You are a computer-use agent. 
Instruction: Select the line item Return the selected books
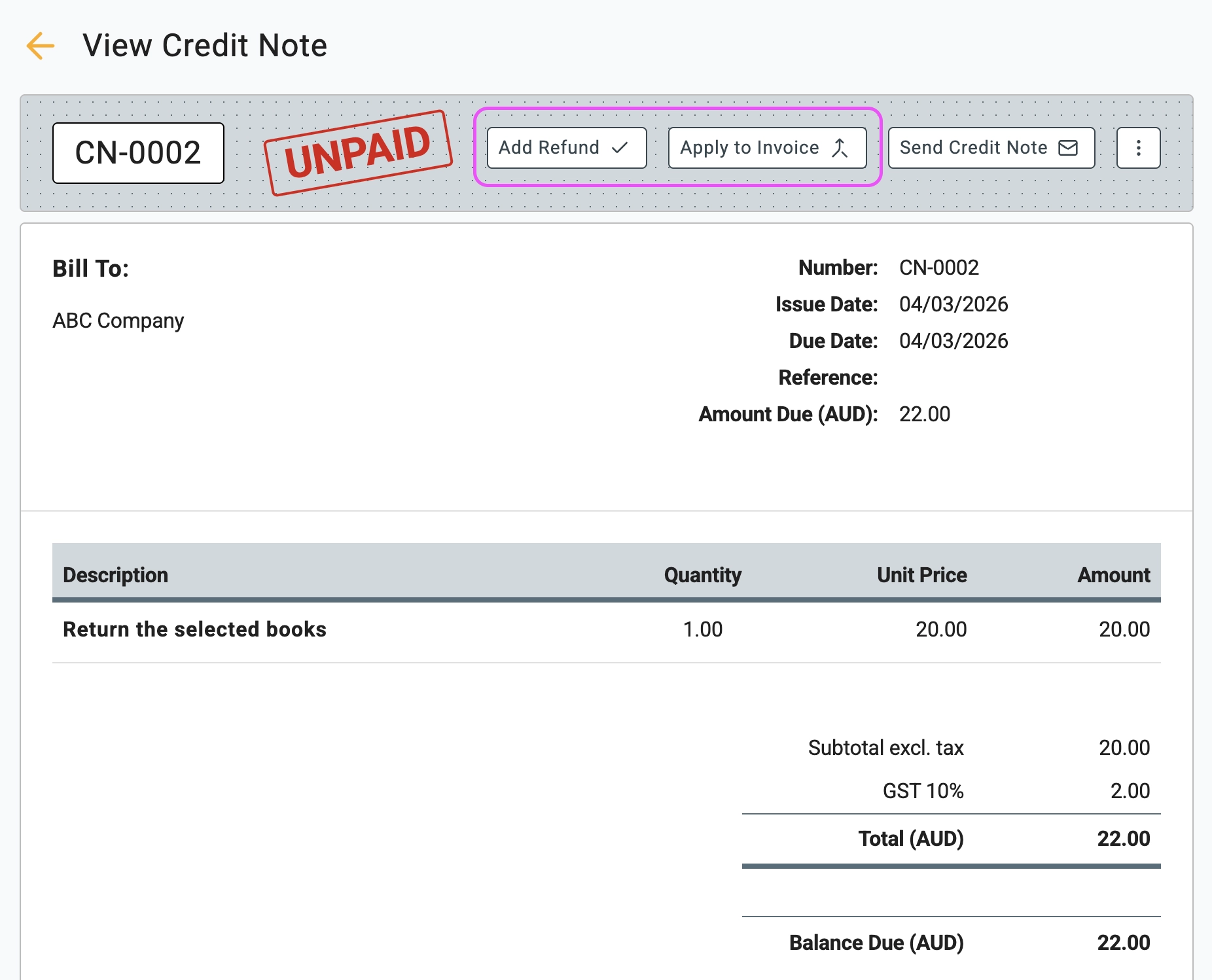point(194,629)
